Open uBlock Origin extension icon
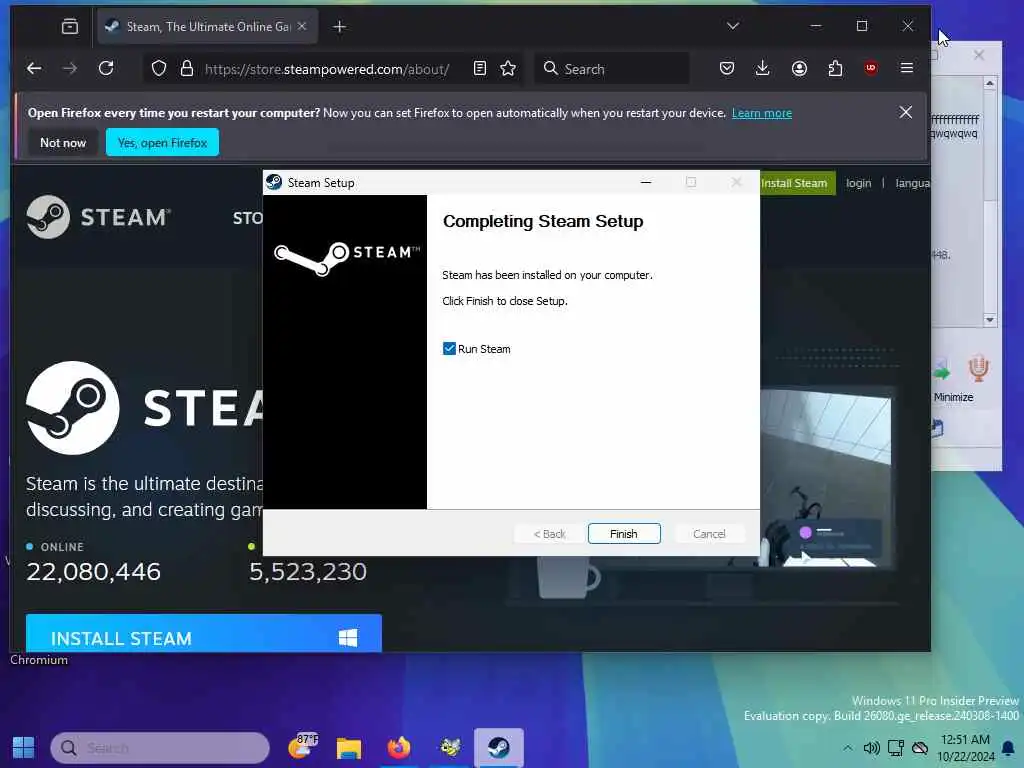 pos(871,69)
